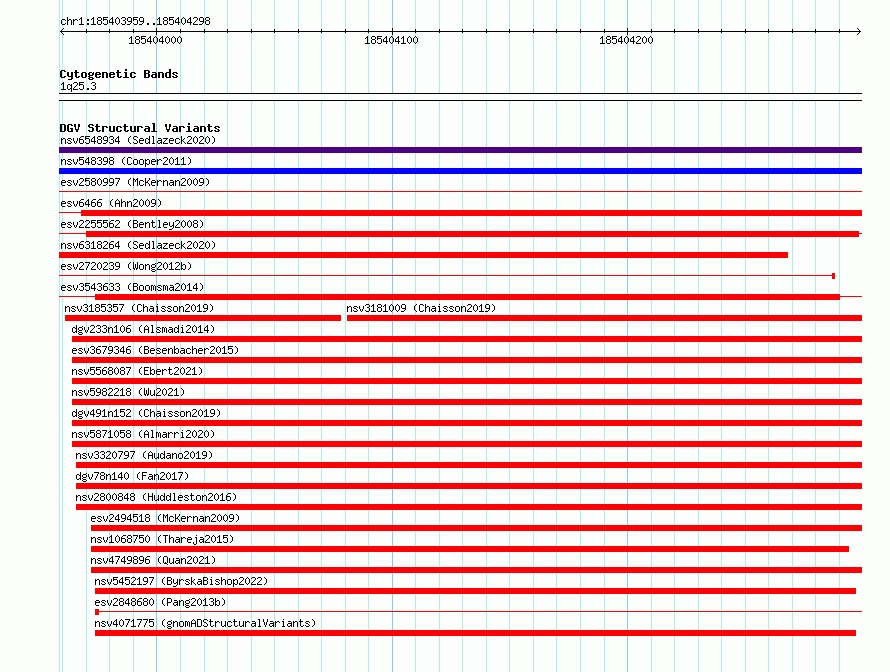The width and height of the screenshot is (890, 672).
Task: Click the red bar under esv2255562 (Bentley2008)
Action: coord(472,234)
